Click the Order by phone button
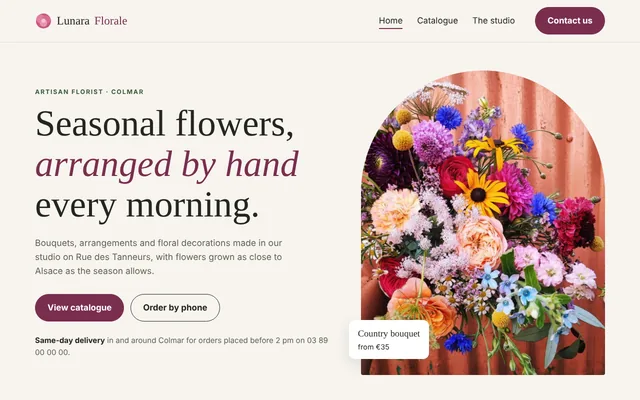The height and width of the screenshot is (400, 640). coord(175,308)
